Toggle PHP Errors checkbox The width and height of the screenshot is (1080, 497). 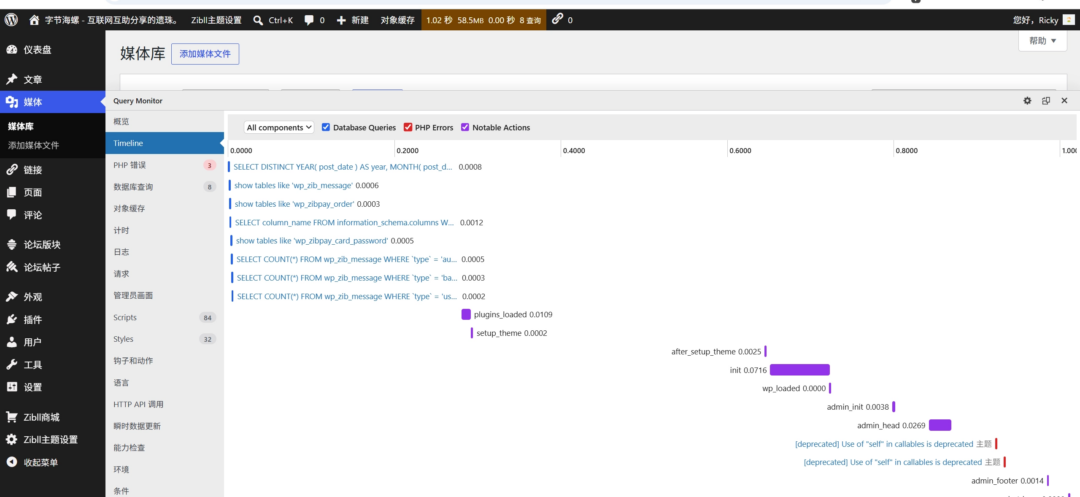click(x=408, y=127)
